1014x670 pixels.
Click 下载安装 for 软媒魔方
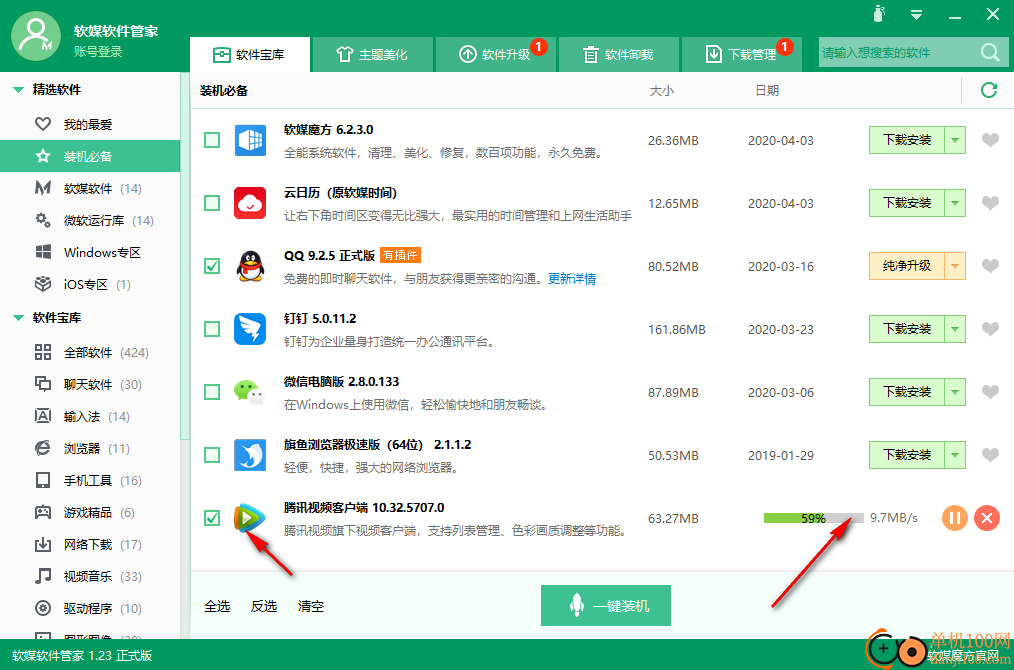coord(907,140)
